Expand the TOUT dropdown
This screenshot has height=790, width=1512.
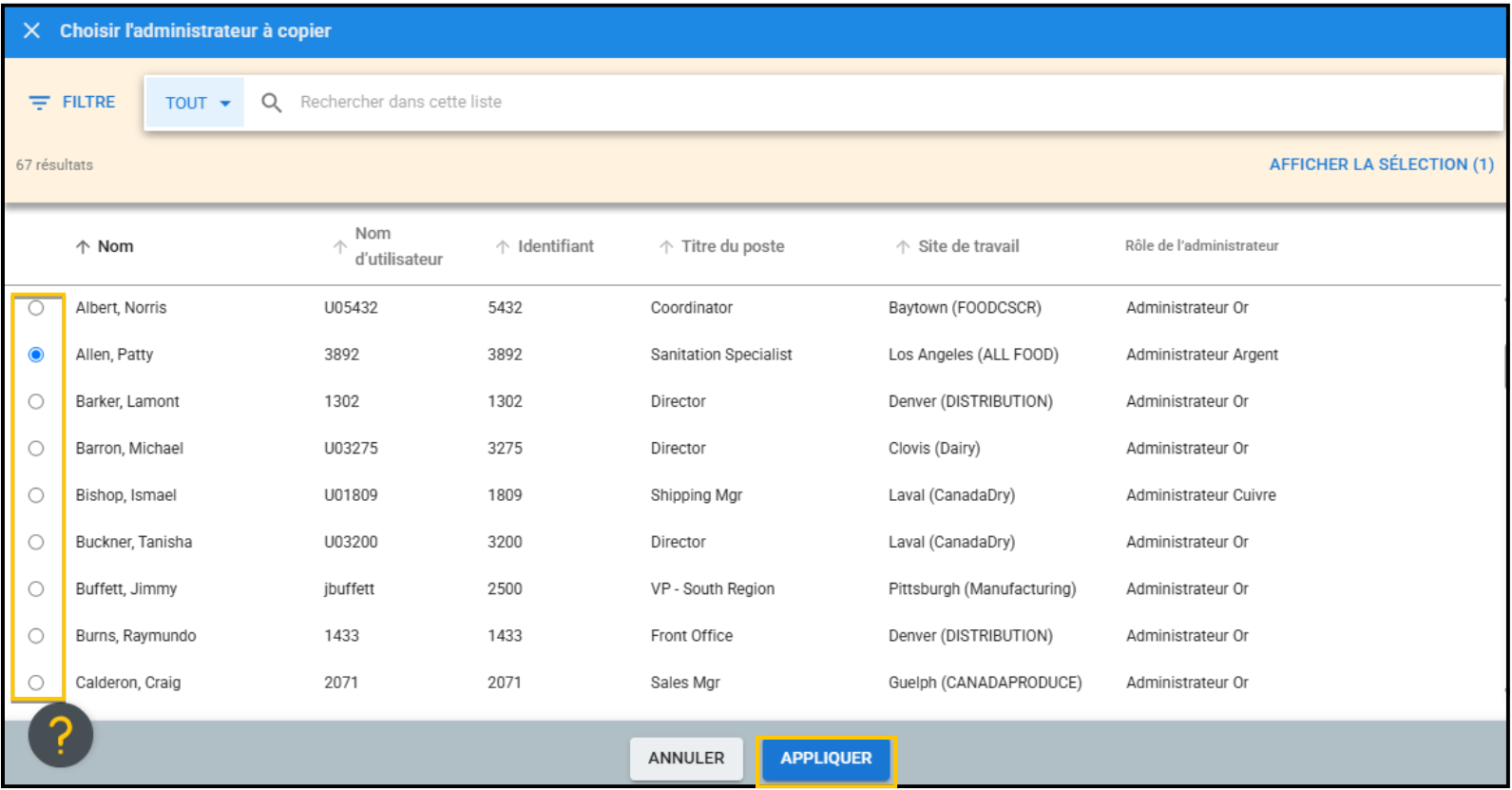point(197,103)
